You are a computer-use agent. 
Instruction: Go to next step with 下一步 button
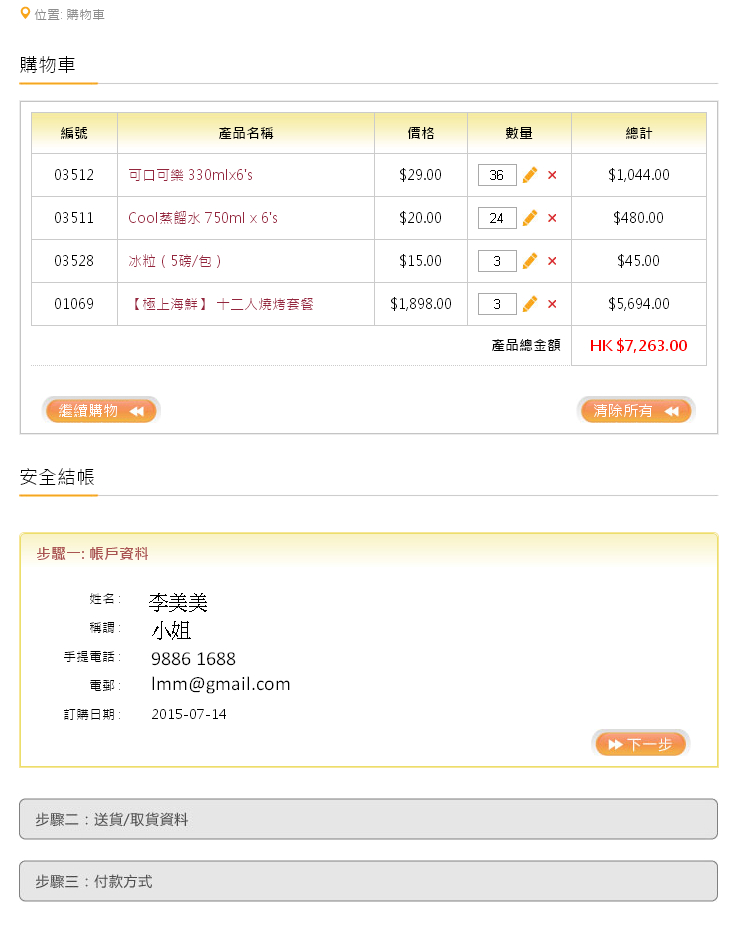click(641, 744)
